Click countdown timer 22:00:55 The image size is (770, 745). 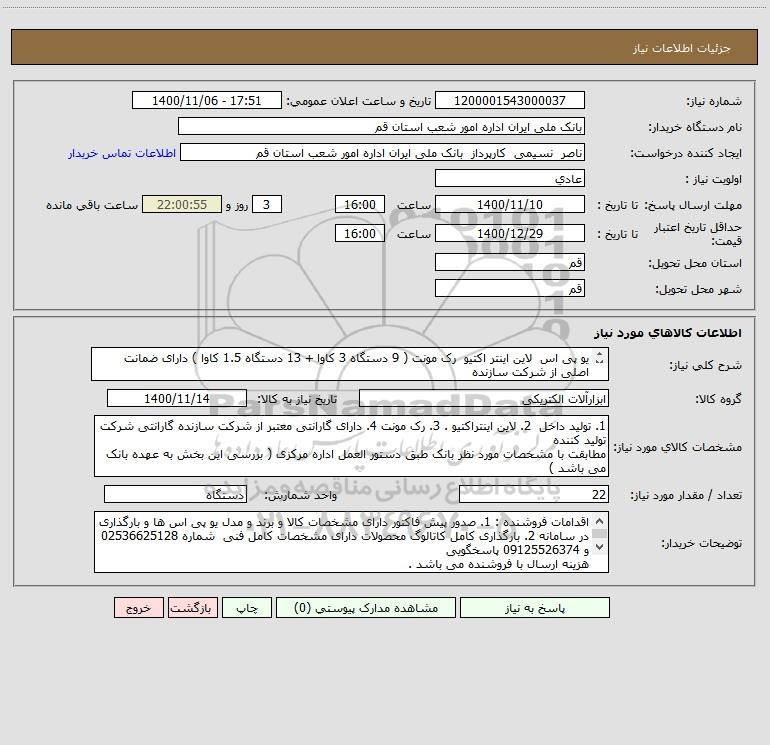[182, 204]
